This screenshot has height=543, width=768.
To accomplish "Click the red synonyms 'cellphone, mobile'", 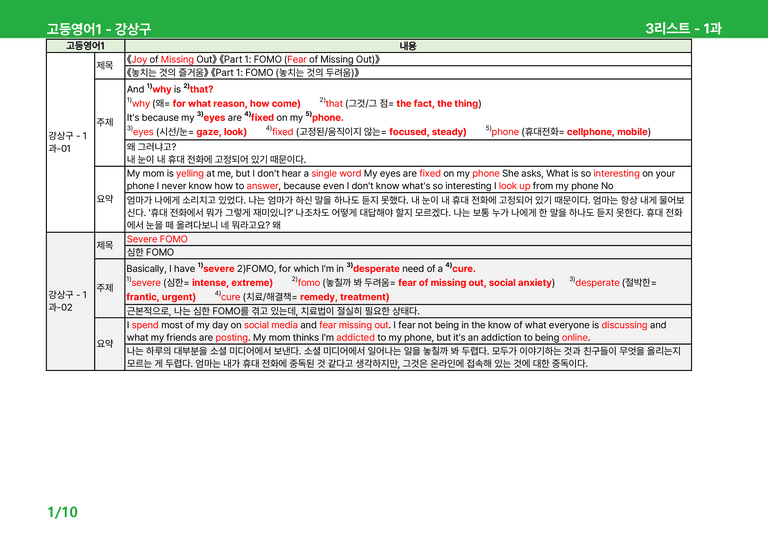I will coord(607,132).
